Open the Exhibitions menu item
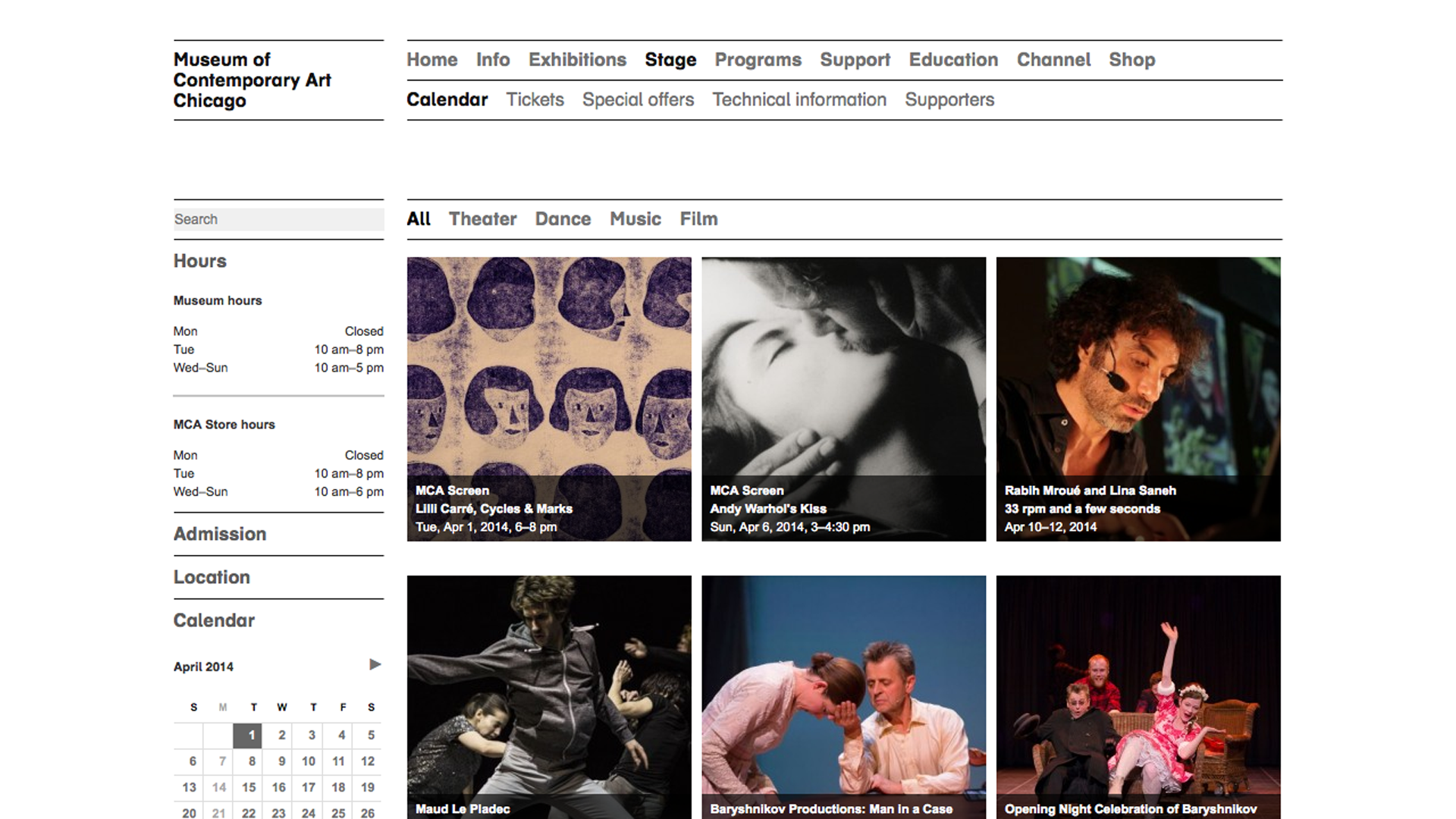Viewport: 1456px width, 819px height. click(x=577, y=60)
